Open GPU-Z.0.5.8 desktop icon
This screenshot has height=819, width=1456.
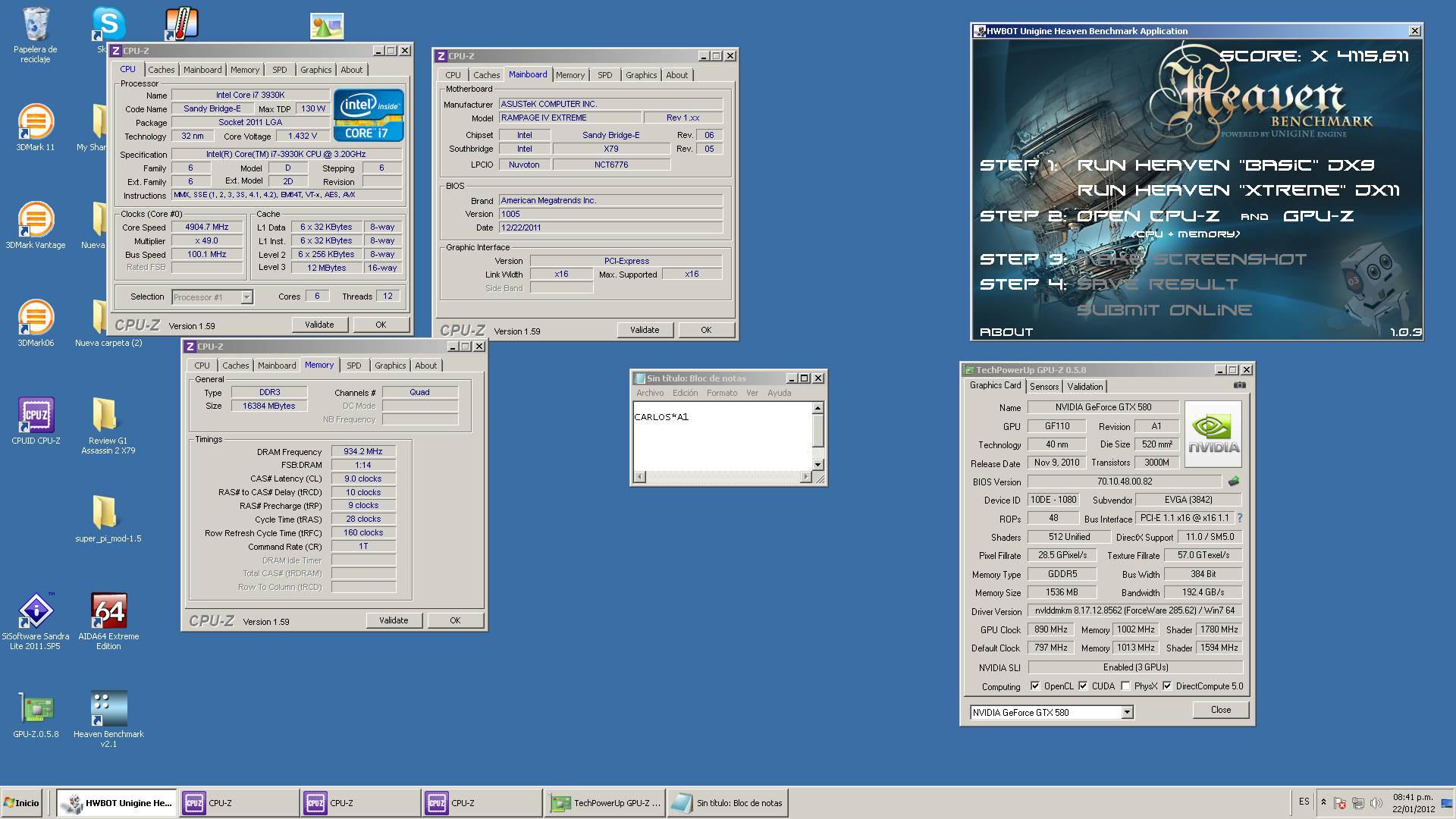pos(35,714)
